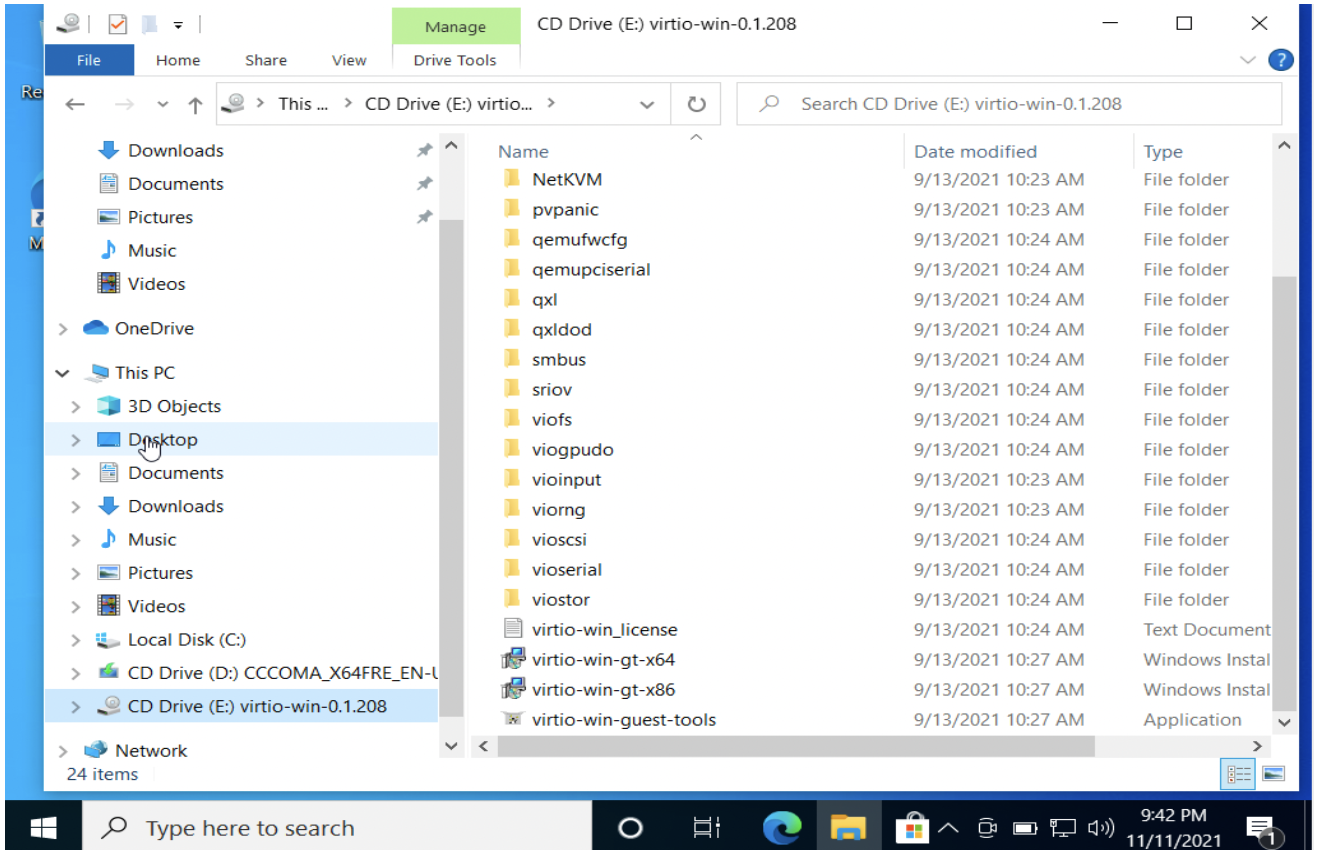
Task: Open the Windows Start menu
Action: tap(41, 827)
